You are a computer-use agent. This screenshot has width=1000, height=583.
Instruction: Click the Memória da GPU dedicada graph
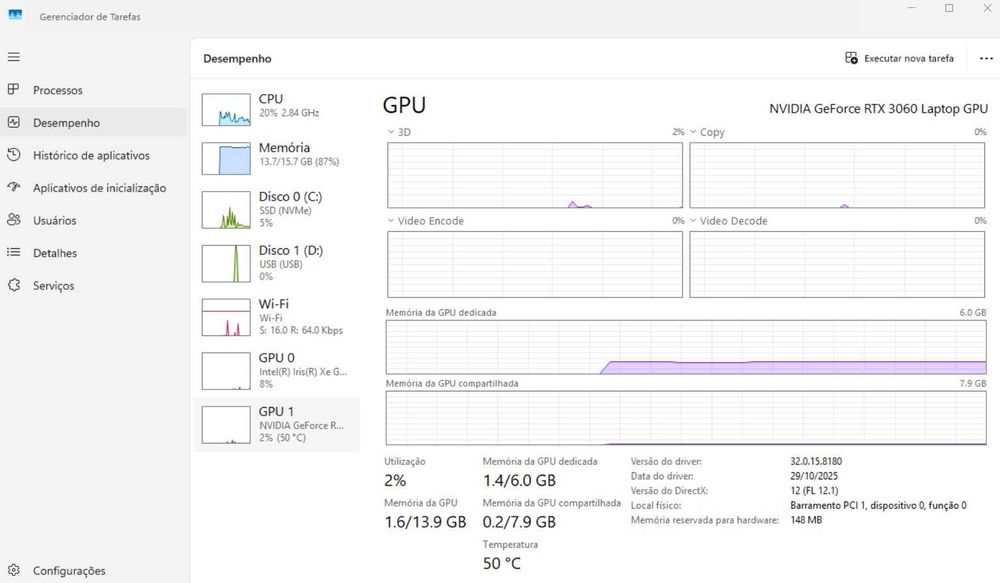pyautogui.click(x=686, y=347)
